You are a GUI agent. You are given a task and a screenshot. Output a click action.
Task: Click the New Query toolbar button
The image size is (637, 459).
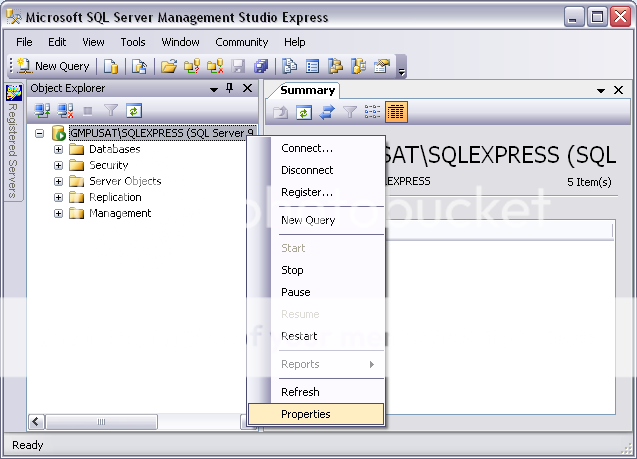click(54, 66)
